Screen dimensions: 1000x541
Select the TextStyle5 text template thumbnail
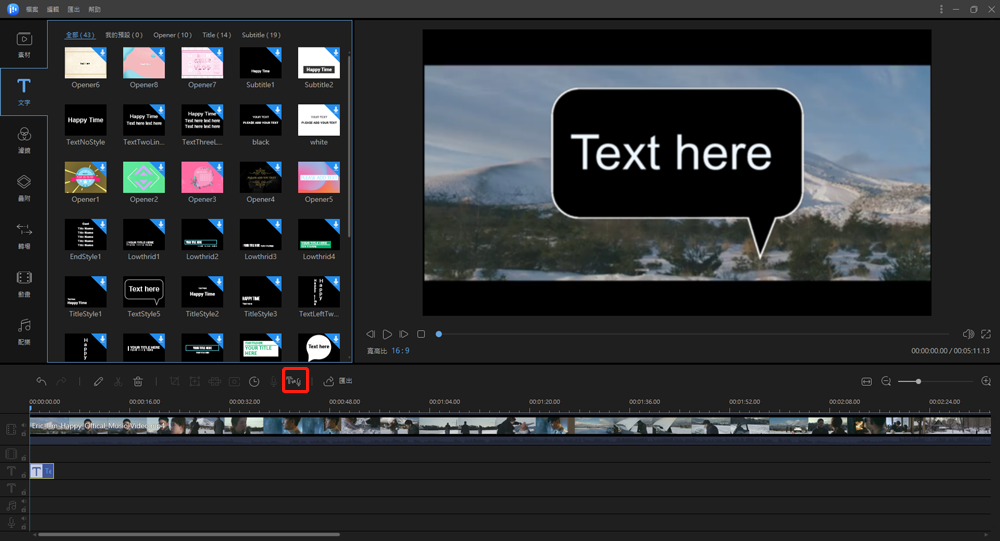pos(144,292)
